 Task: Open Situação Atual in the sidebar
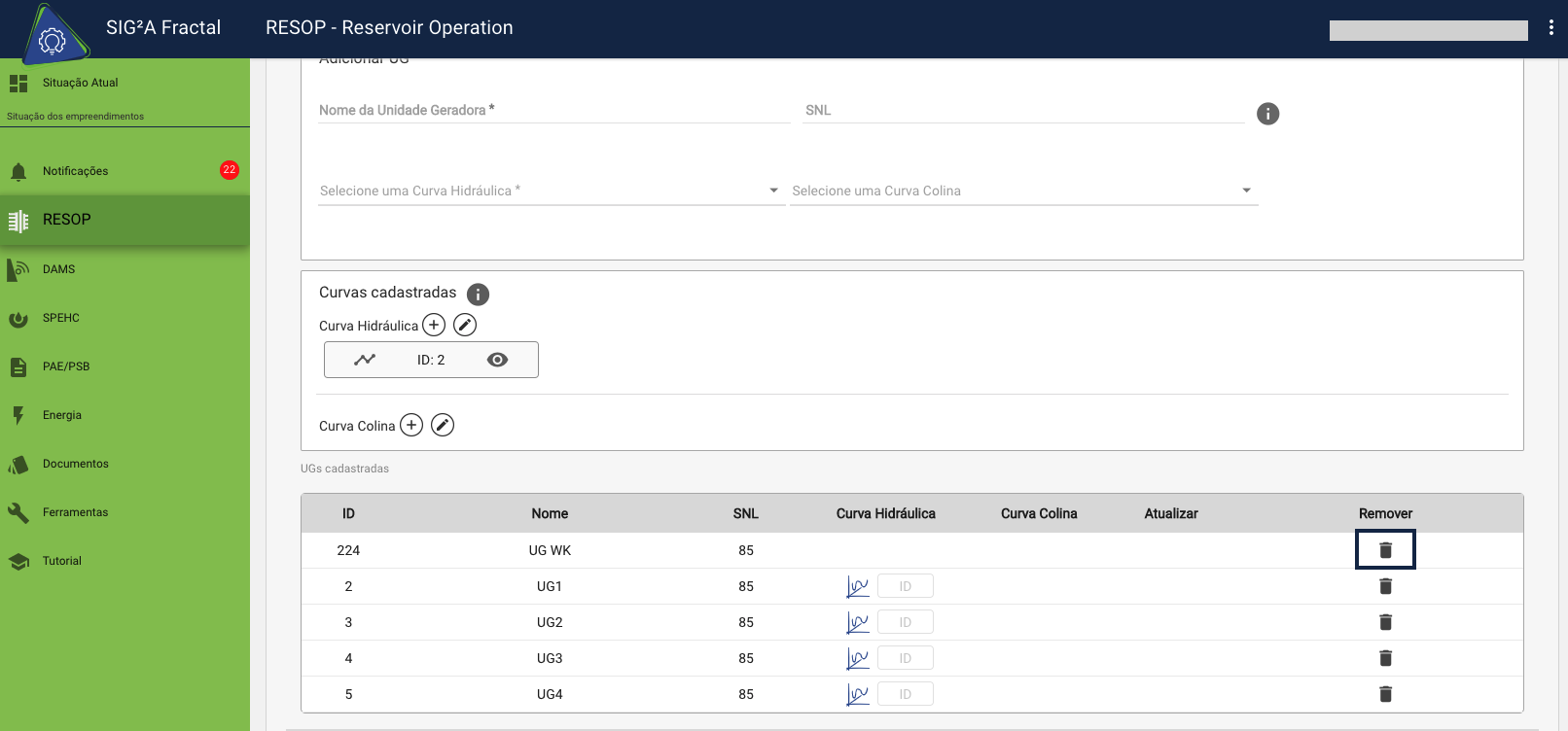pos(80,83)
